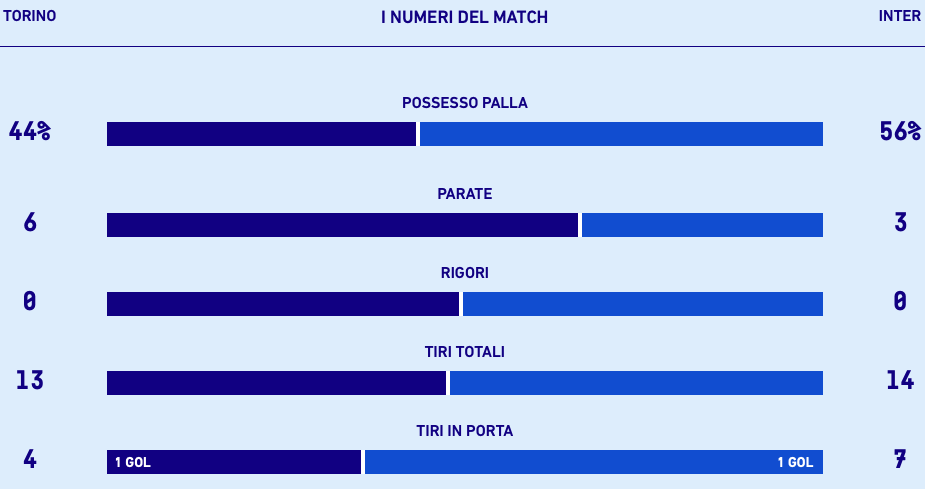Click Torino's dark possession bar segment
Viewport: 925px width, 489px height.
[x=261, y=134]
